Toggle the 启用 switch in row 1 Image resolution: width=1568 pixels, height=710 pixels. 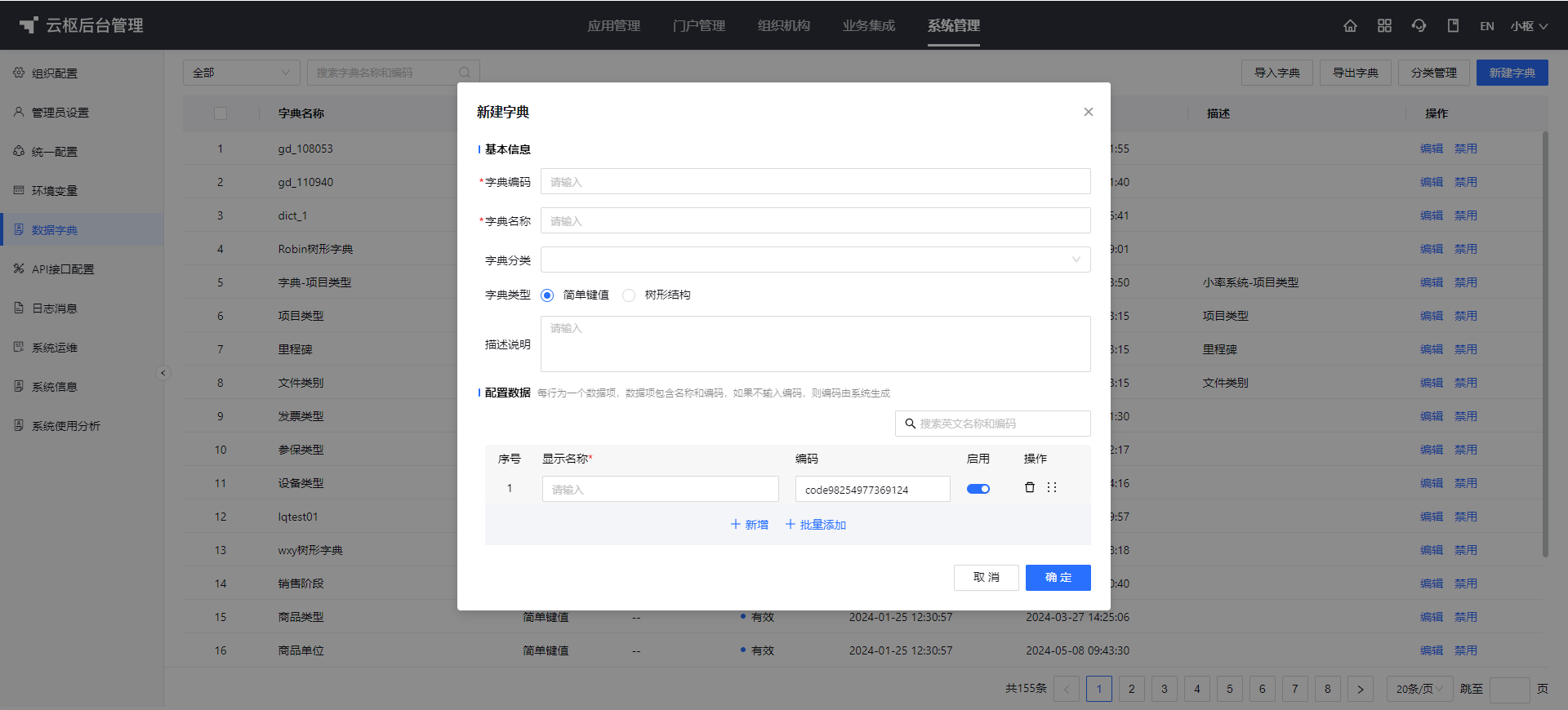(x=978, y=489)
